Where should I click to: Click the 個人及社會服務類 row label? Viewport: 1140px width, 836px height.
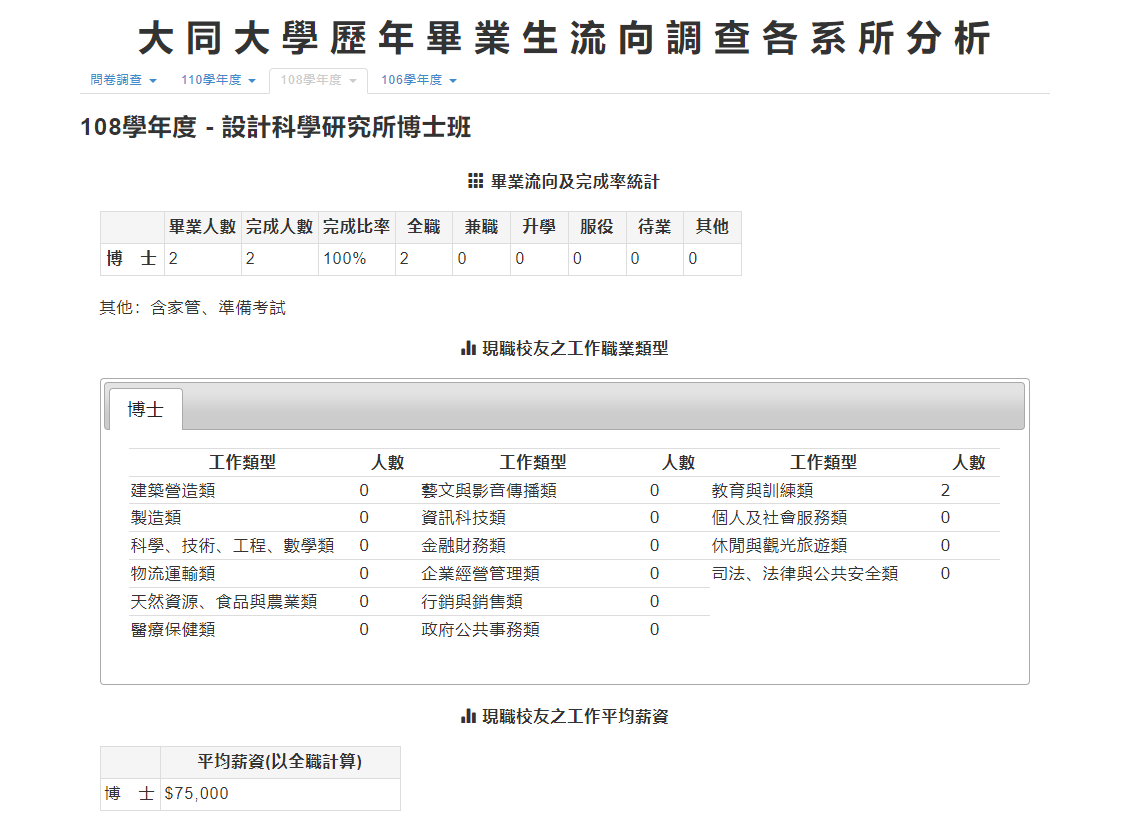click(x=779, y=518)
